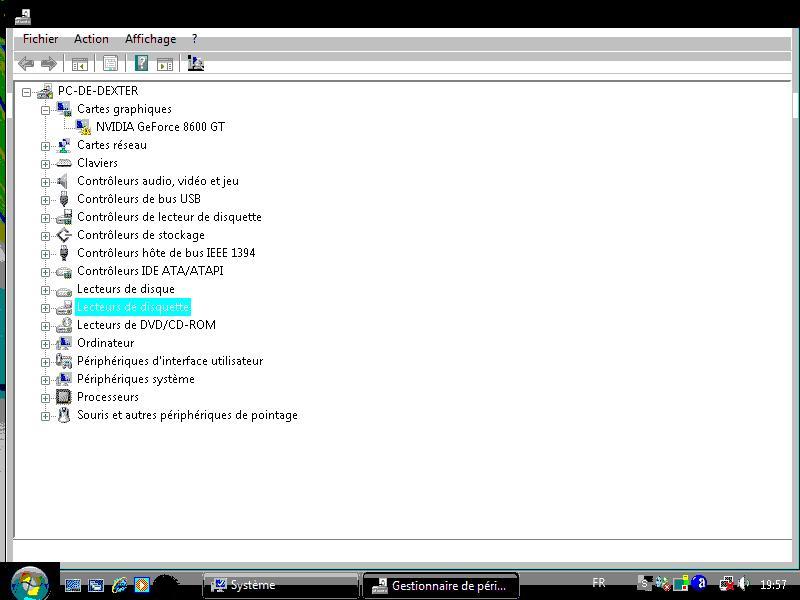800x600 pixels.
Task: Select 'Contrôleurs de bus USB' label
Action: [x=139, y=198]
